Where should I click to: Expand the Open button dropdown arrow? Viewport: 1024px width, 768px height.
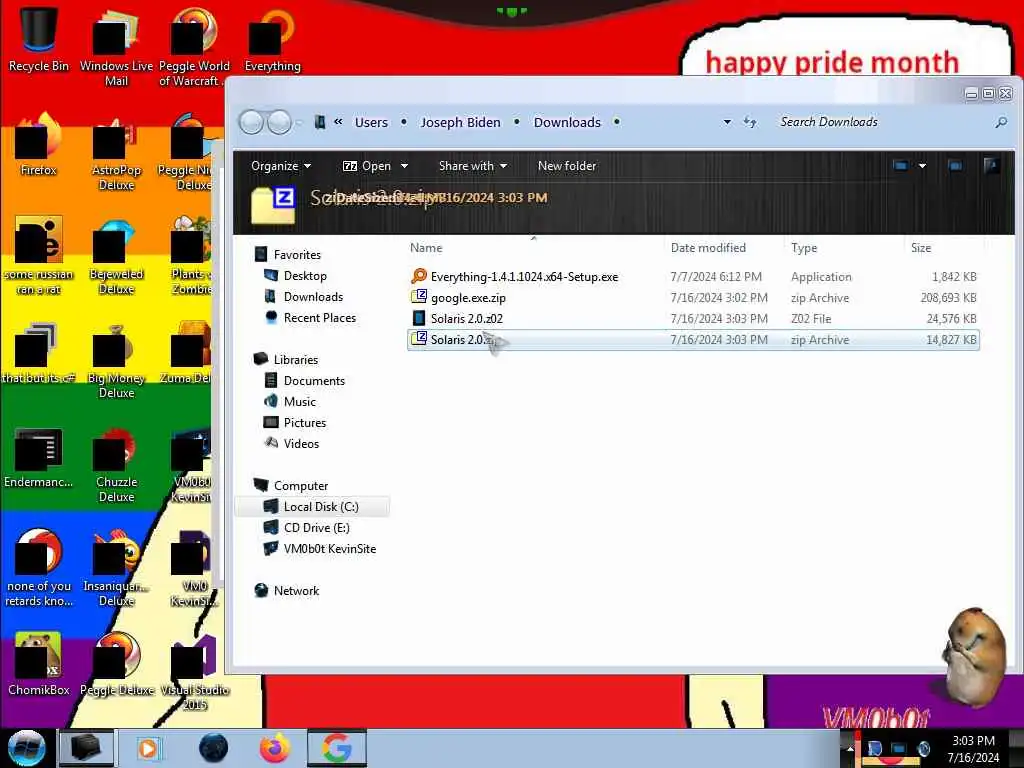pos(404,166)
